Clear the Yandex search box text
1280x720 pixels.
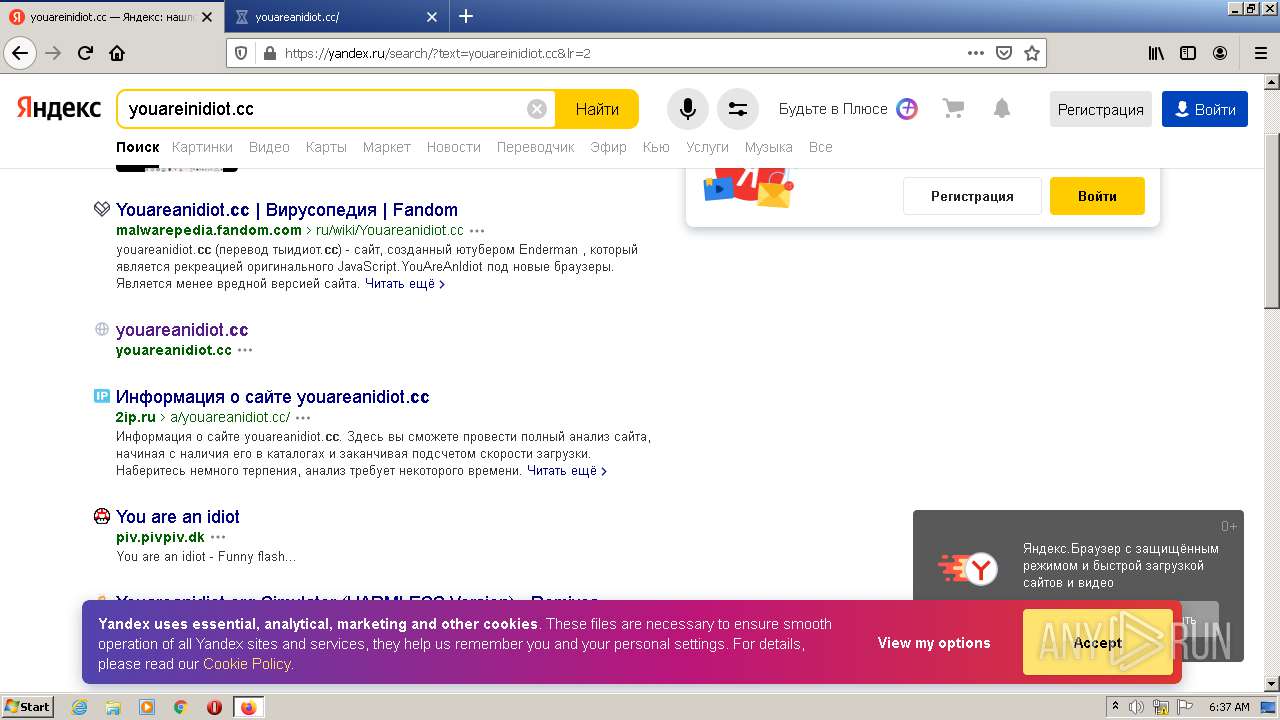click(537, 109)
